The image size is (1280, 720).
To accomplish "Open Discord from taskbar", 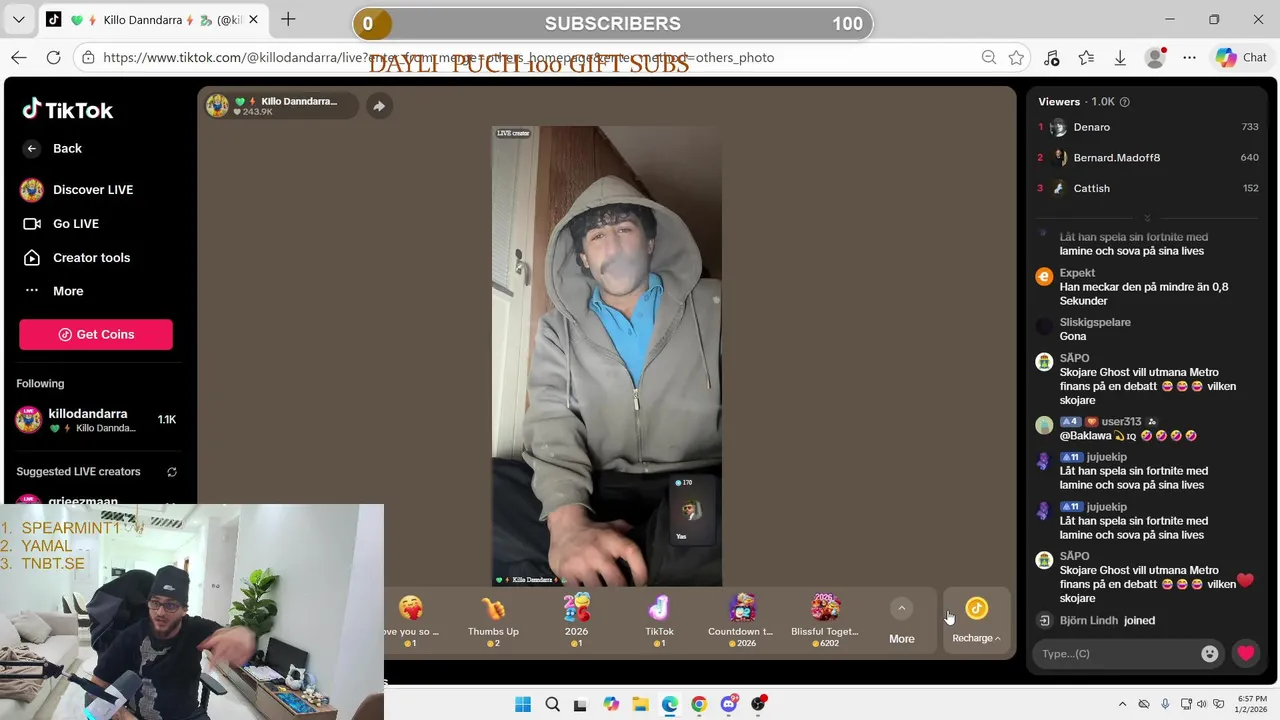I will (728, 704).
